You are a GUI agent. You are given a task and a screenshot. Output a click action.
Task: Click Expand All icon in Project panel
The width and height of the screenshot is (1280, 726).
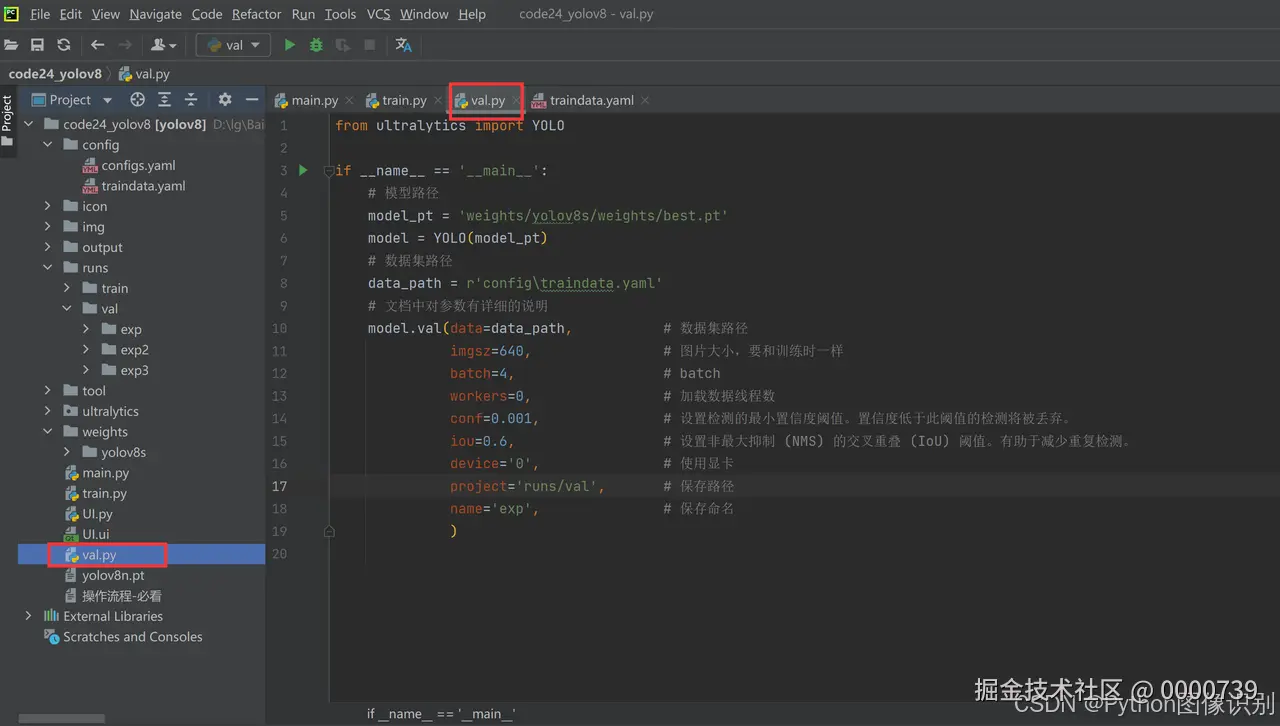click(x=165, y=100)
